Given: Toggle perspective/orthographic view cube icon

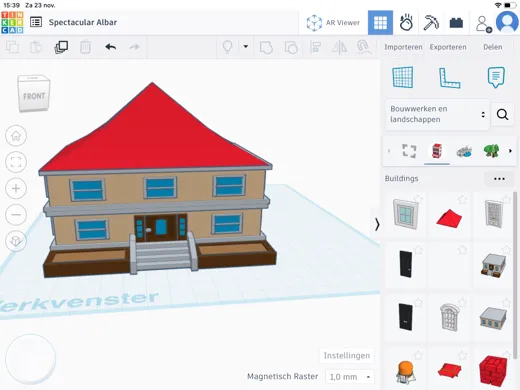Looking at the screenshot, I should (16, 241).
